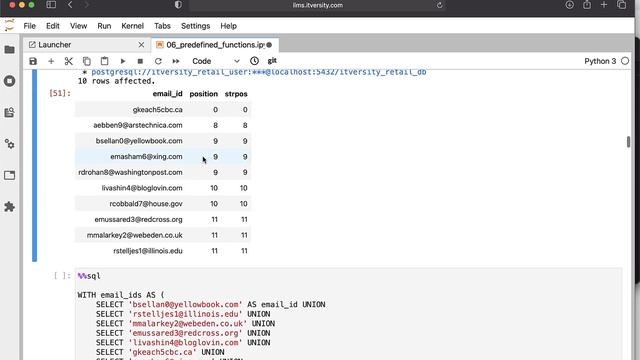
Task: Select the emasham6@xing.com cell
Action: [x=146, y=157]
